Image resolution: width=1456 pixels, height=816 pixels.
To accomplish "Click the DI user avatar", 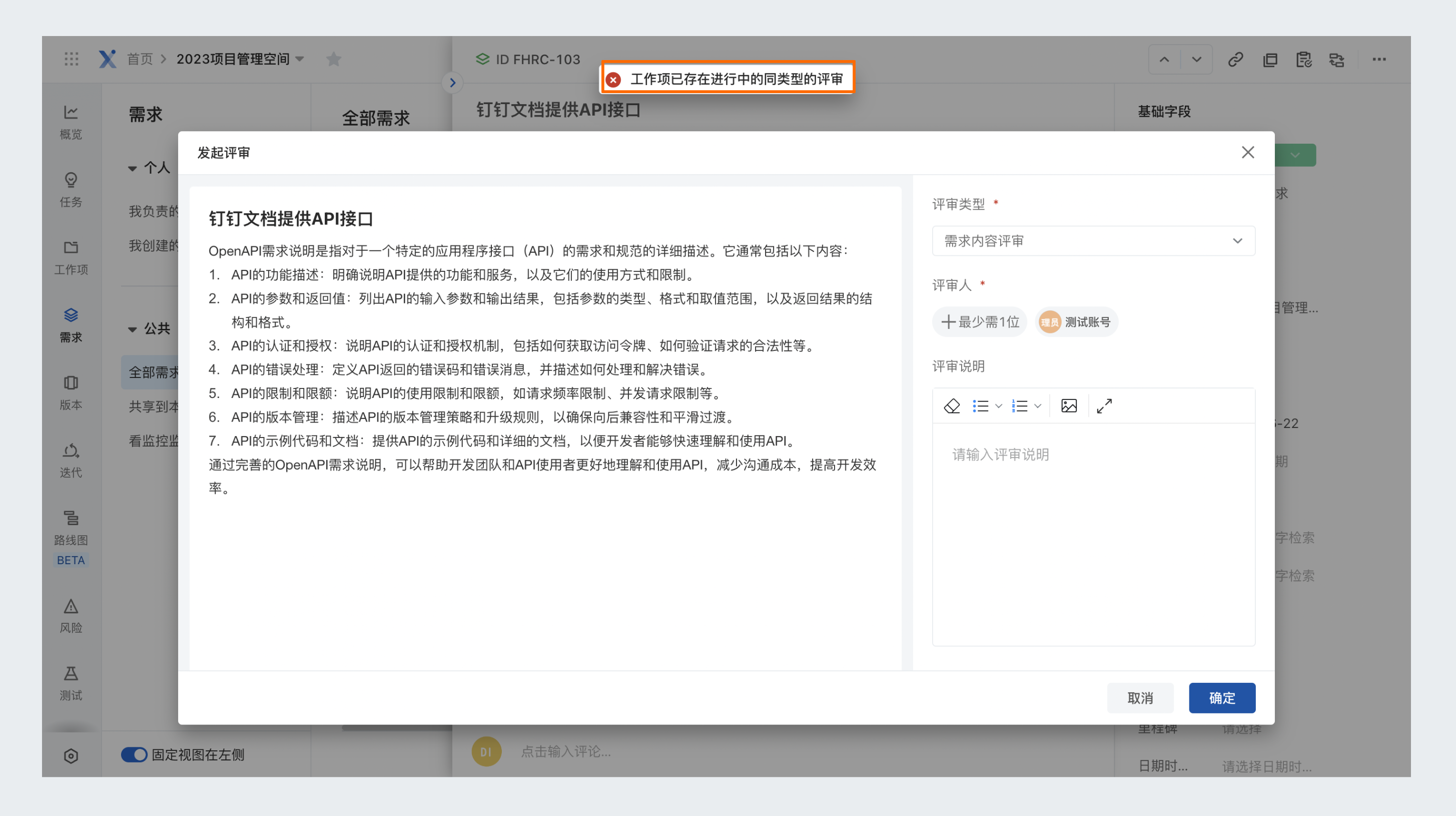I will pyautogui.click(x=486, y=751).
